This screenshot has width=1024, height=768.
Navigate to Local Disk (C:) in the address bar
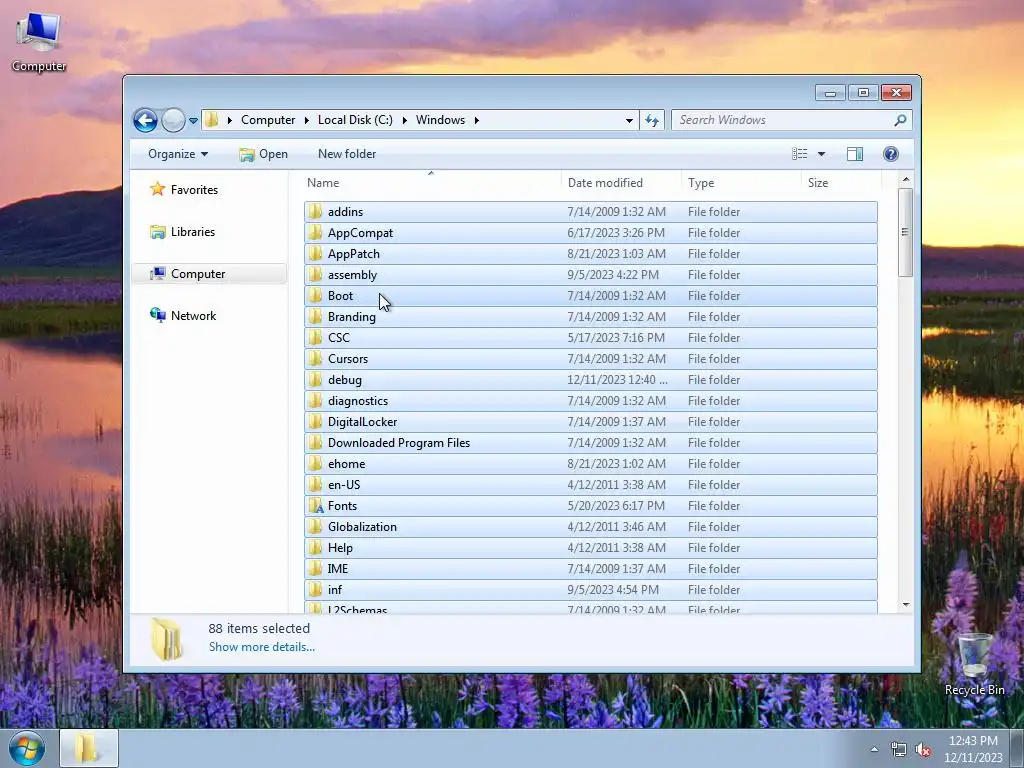[x=355, y=120]
